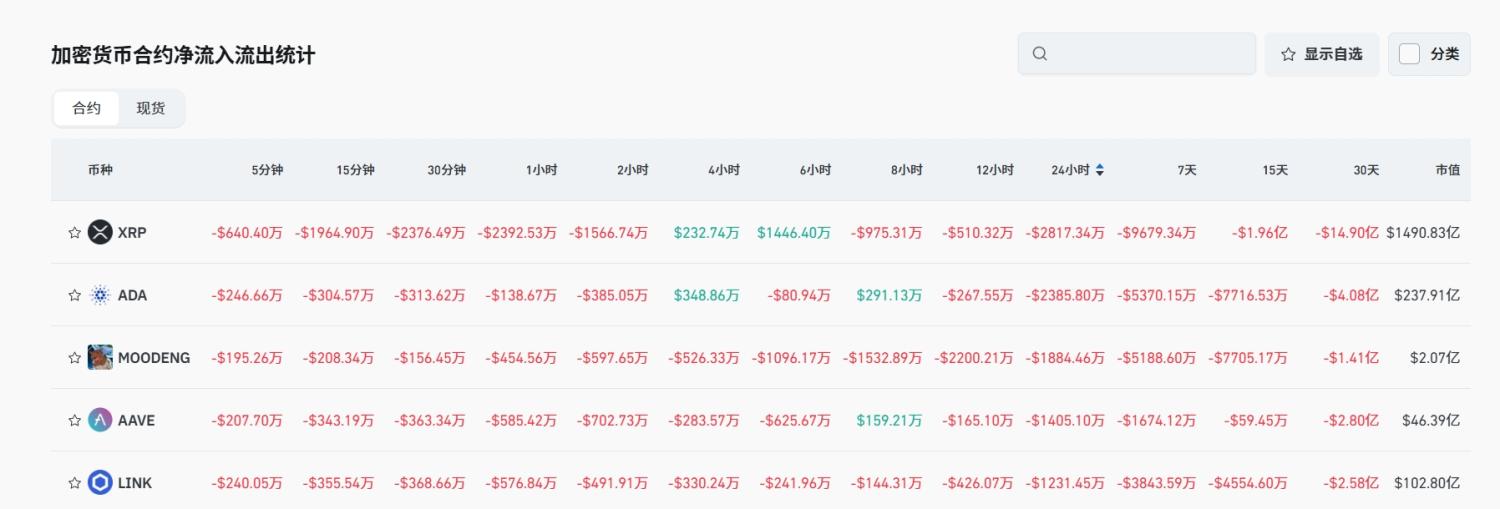The image size is (1500, 509).
Task: Switch to the 现货 tab
Action: 151,108
